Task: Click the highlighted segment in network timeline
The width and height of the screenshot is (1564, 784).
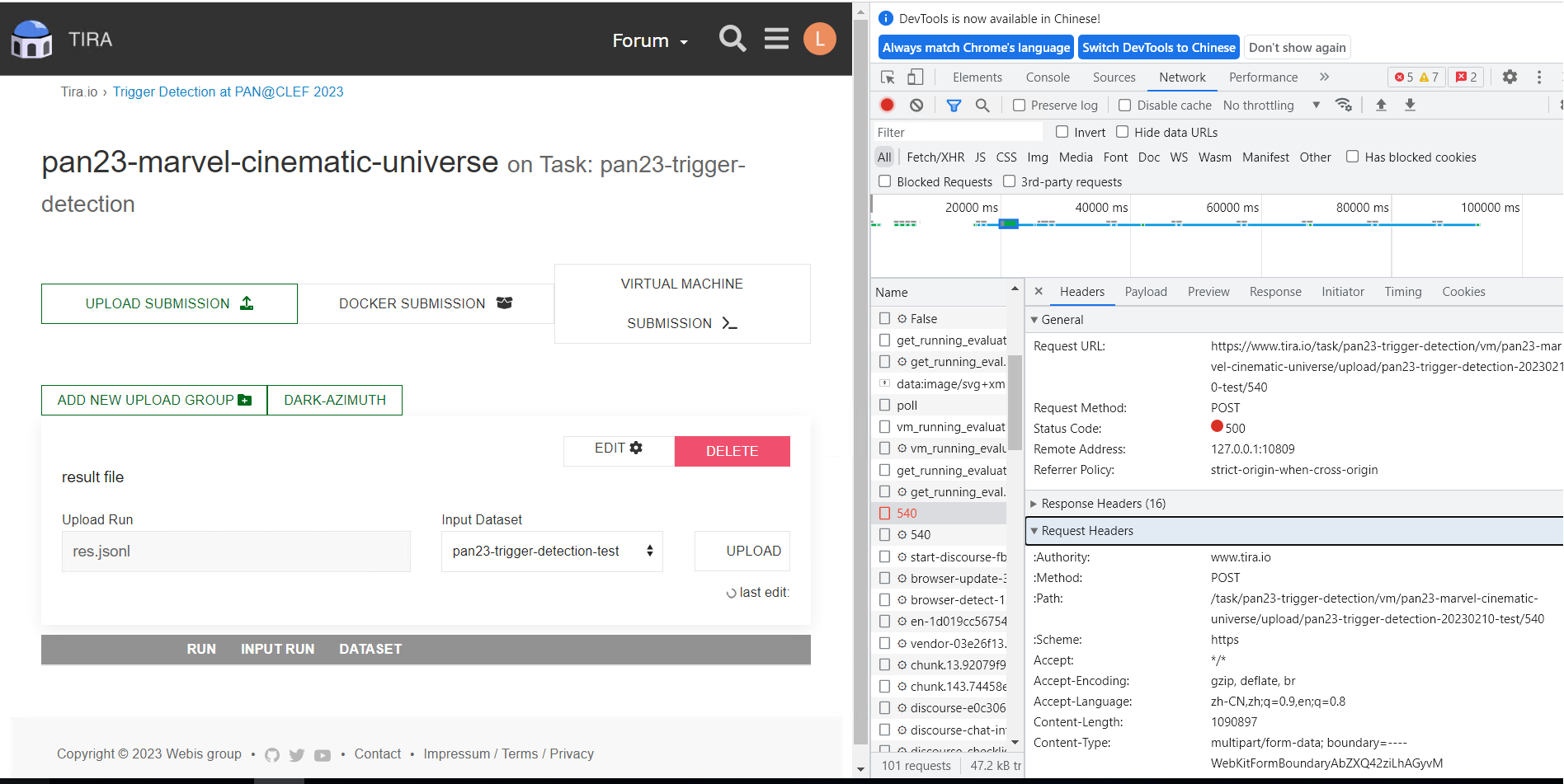Action: point(1008,223)
